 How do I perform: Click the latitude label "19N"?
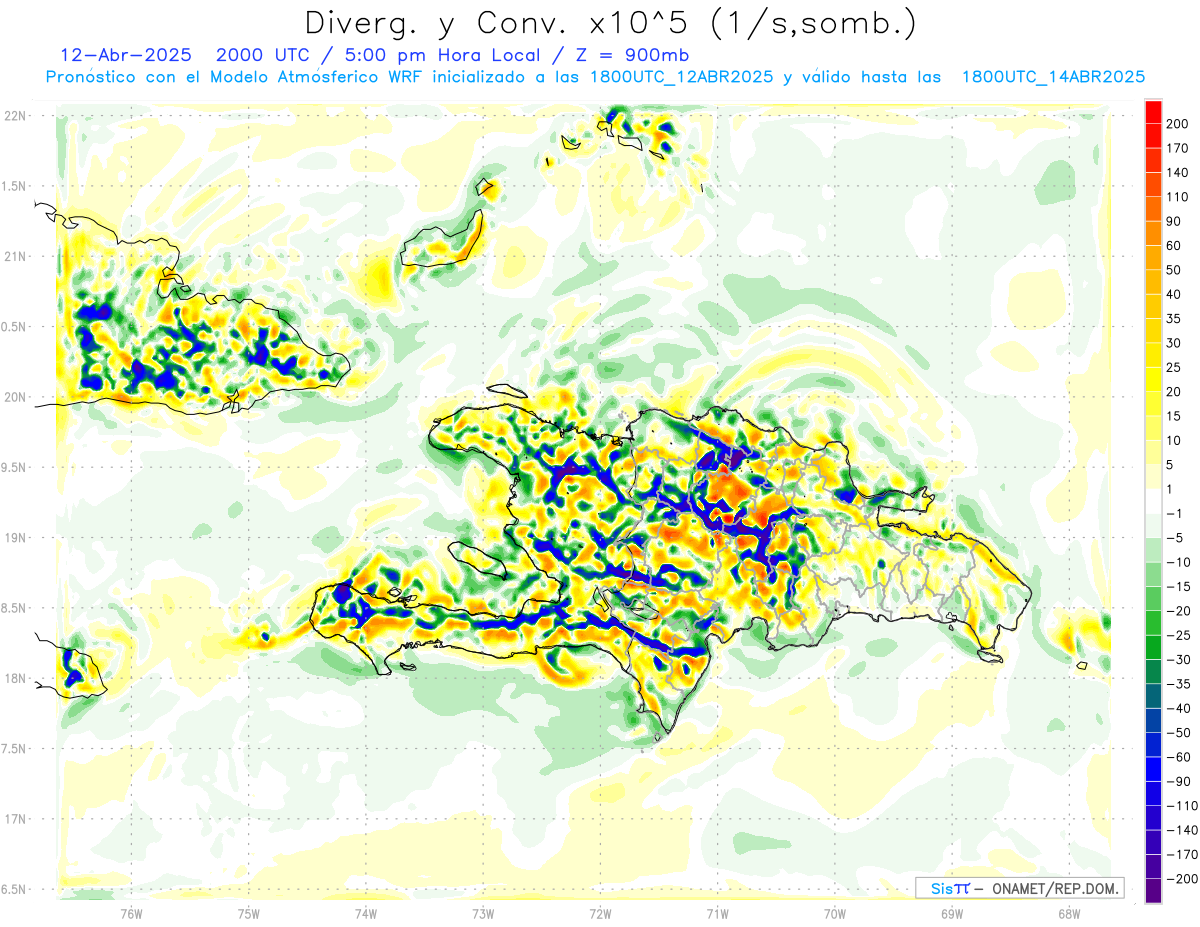point(15,538)
